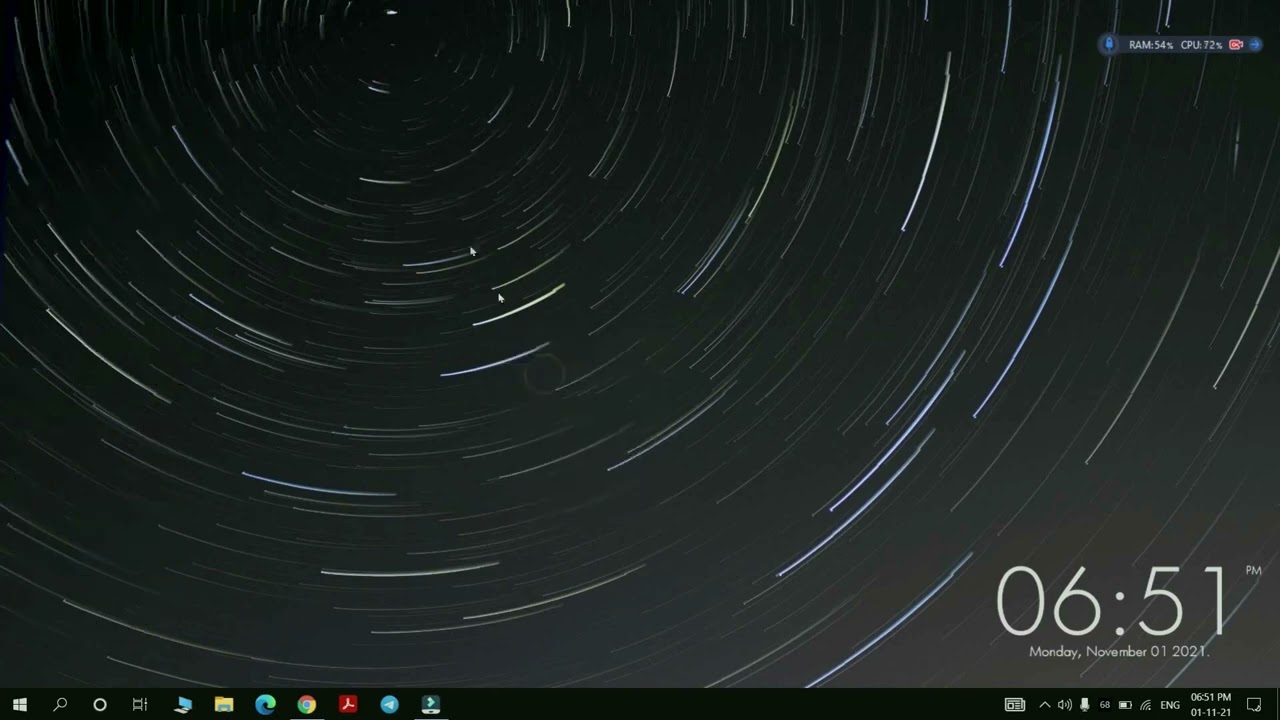Viewport: 1280px width, 720px height.
Task: Launch Google Chrome from the taskbar
Action: (307, 705)
